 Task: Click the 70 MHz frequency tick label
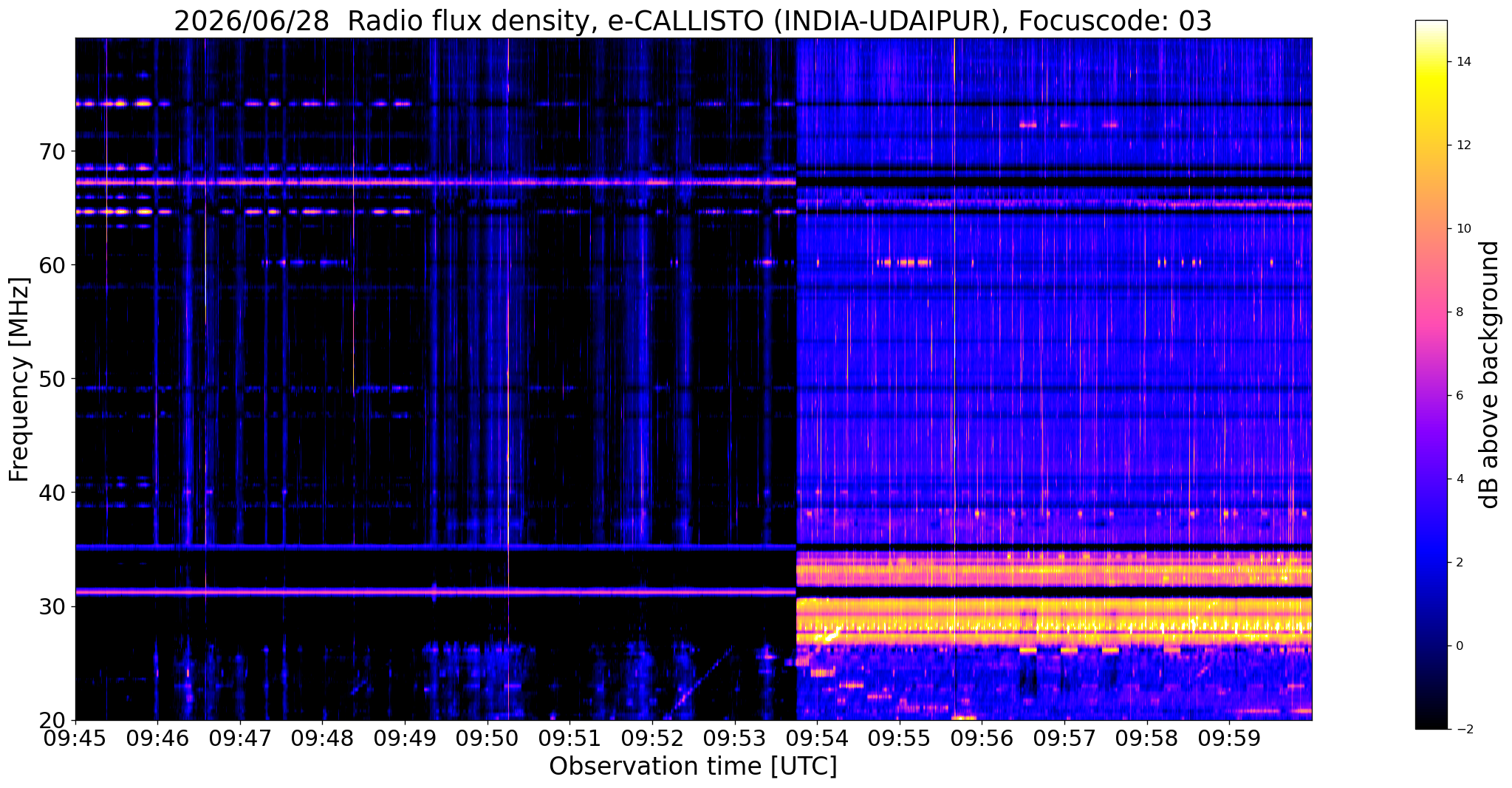click(53, 152)
